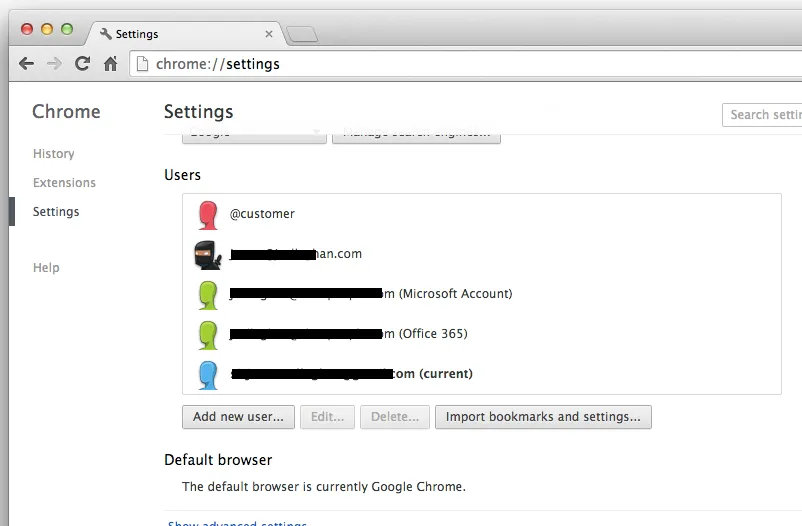Click Add new user button
Viewport: 802px width, 526px height.
point(238,417)
